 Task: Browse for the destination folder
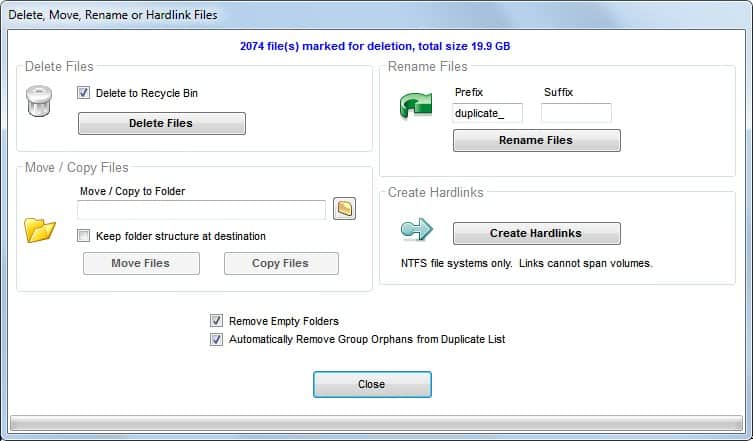tap(344, 208)
